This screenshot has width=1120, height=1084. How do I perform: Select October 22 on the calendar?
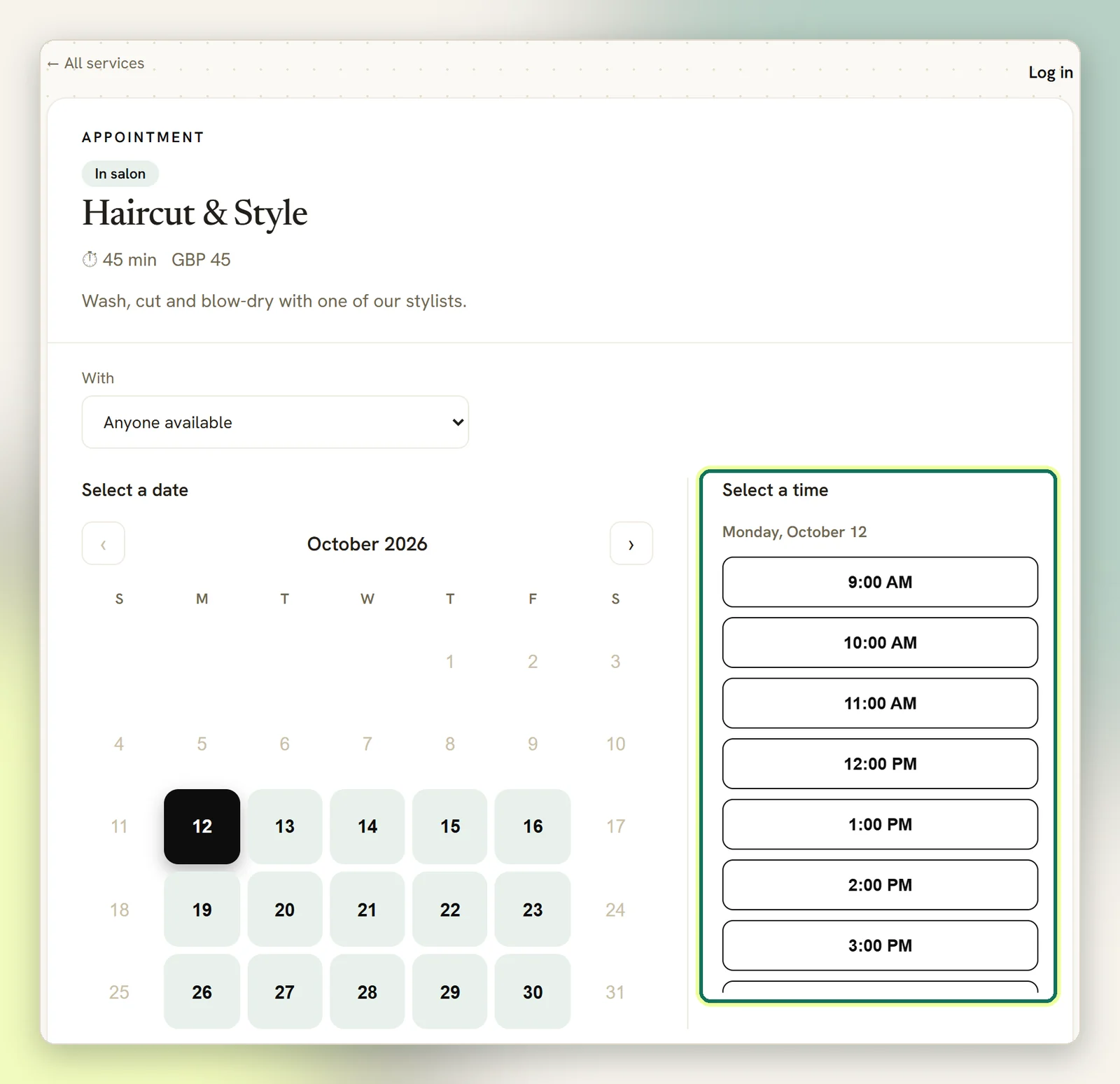coord(450,910)
